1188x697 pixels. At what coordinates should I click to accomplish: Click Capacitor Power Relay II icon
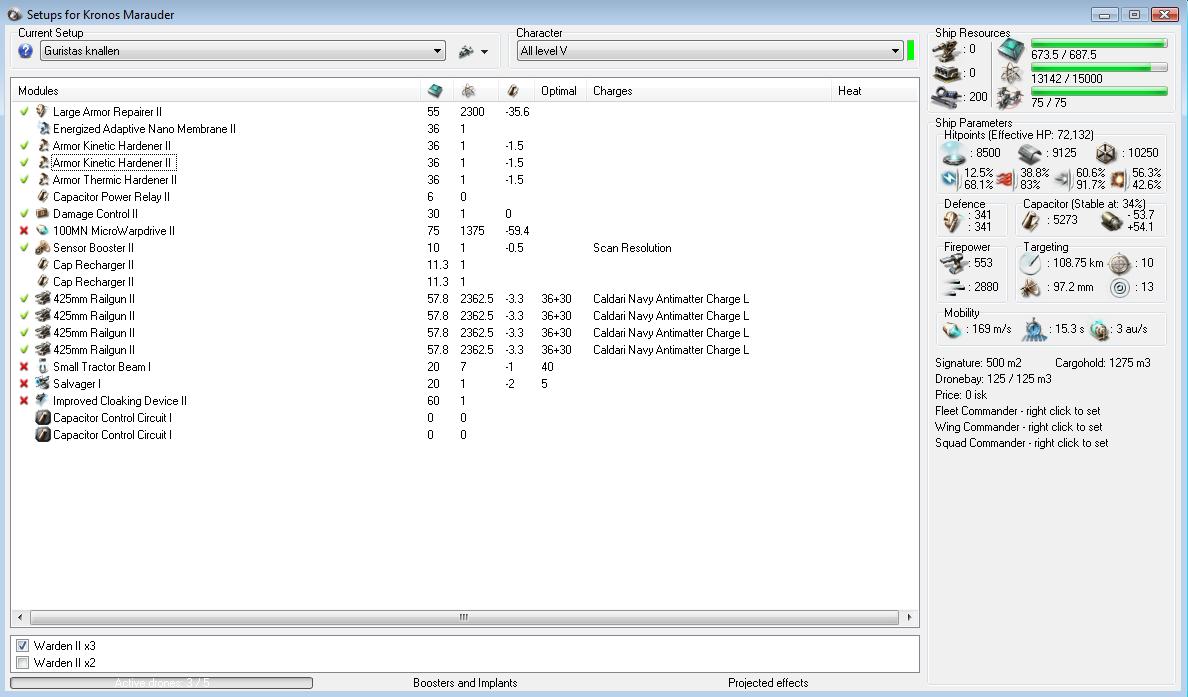pos(43,197)
